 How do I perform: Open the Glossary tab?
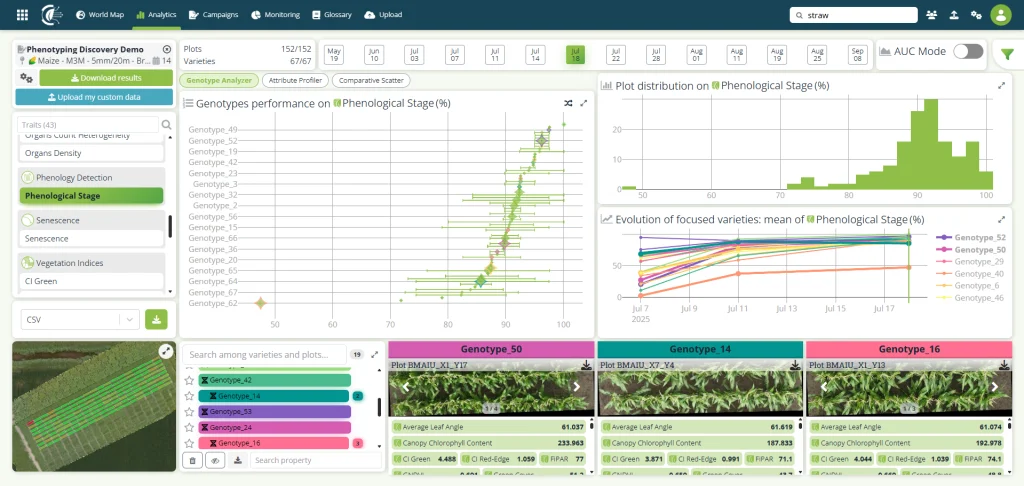[332, 14]
